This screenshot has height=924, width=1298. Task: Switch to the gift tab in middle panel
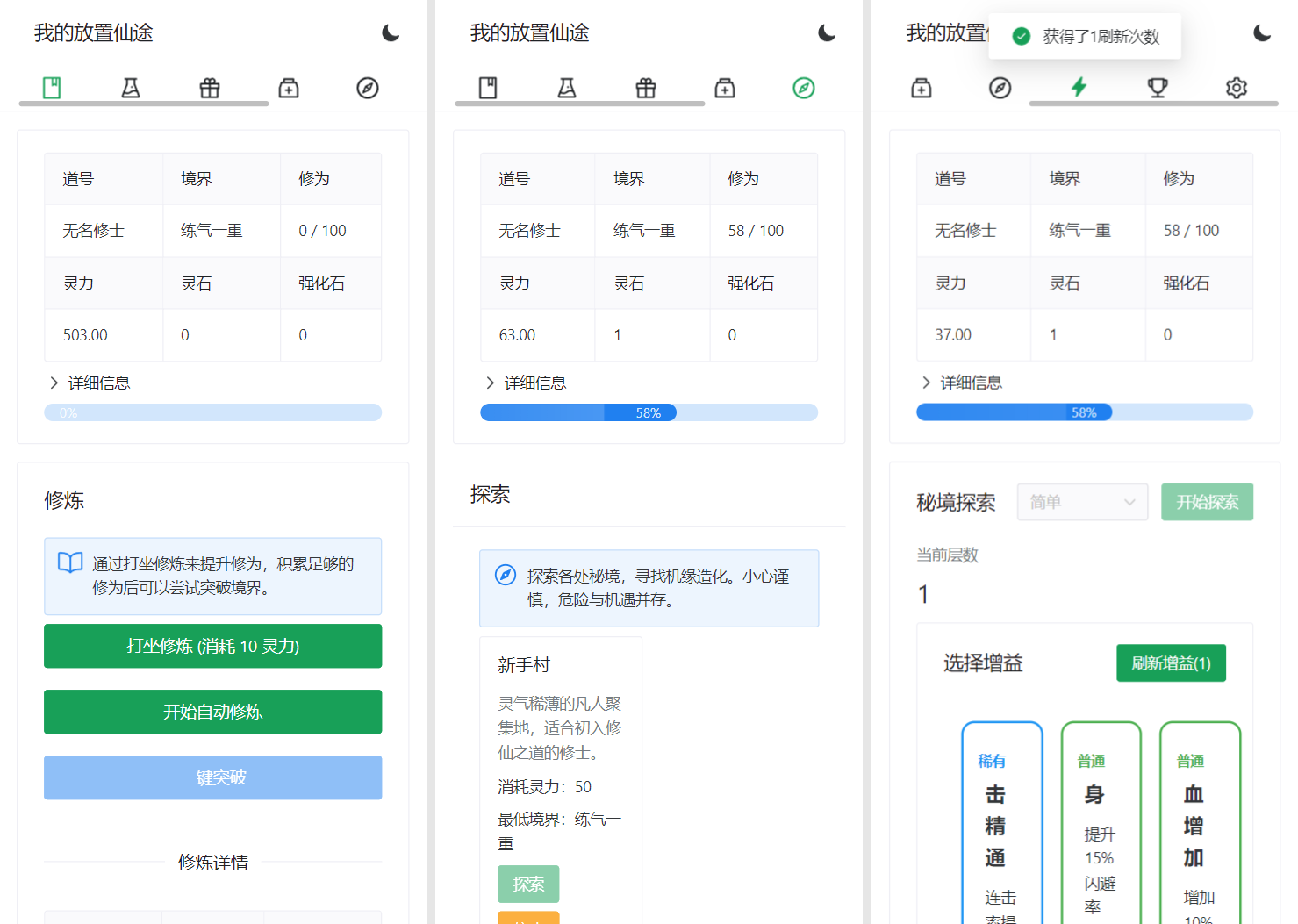645,87
